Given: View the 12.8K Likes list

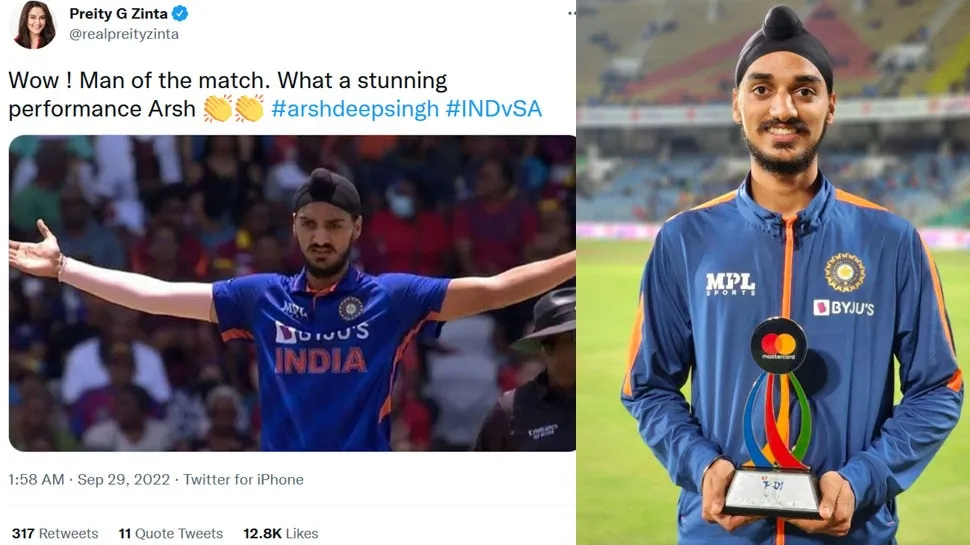Looking at the screenshot, I should (x=281, y=533).
